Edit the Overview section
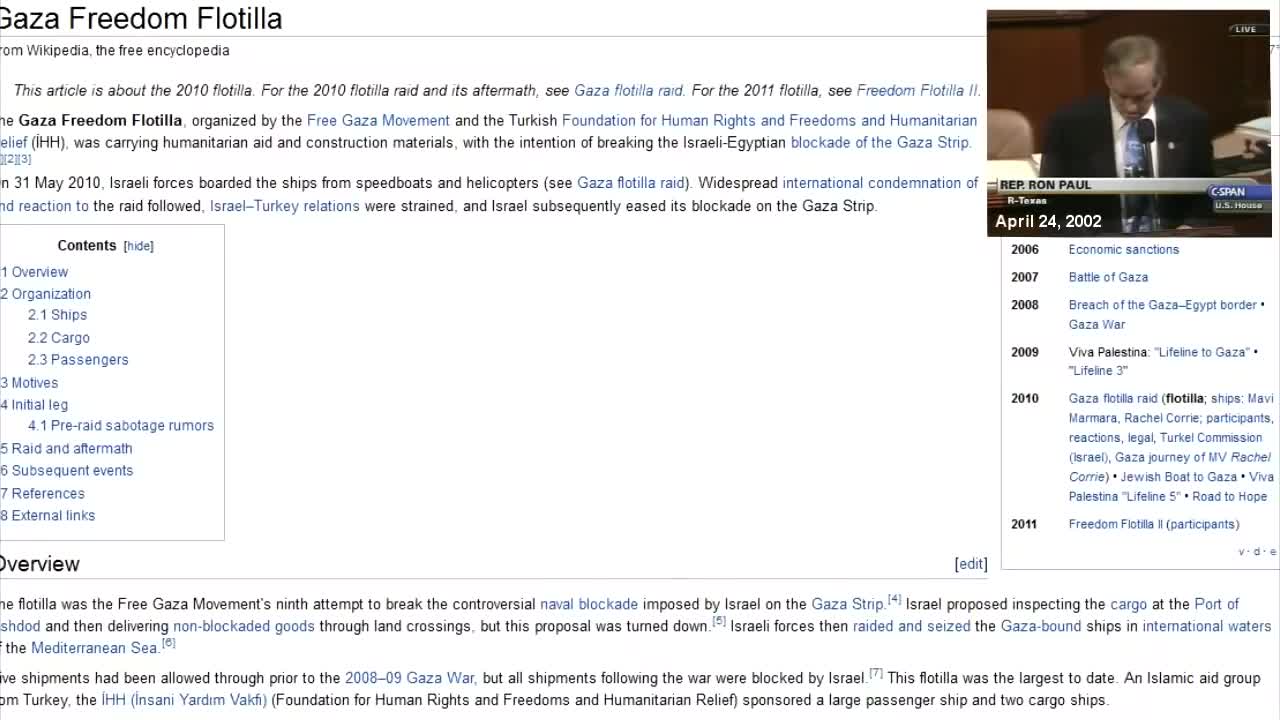 click(x=971, y=564)
